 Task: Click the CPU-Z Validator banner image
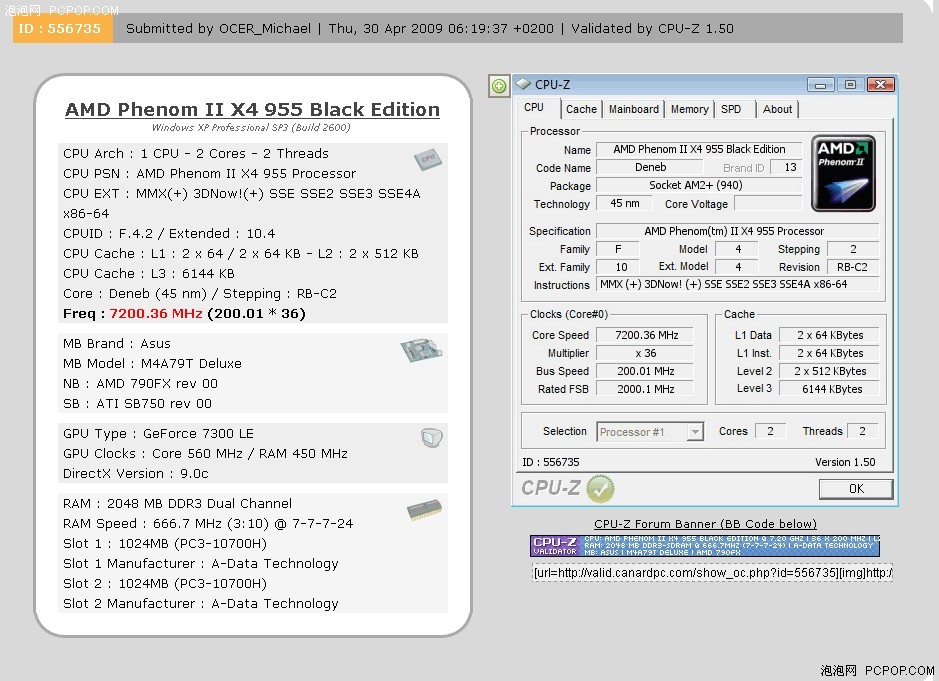[x=705, y=546]
